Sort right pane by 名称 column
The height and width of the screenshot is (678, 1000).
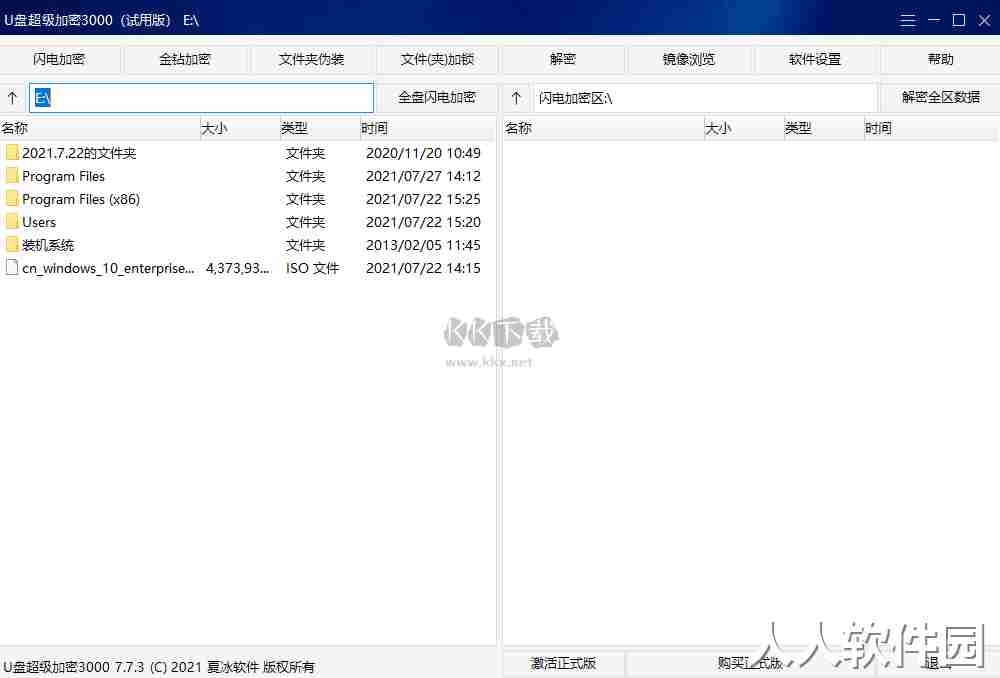[603, 128]
